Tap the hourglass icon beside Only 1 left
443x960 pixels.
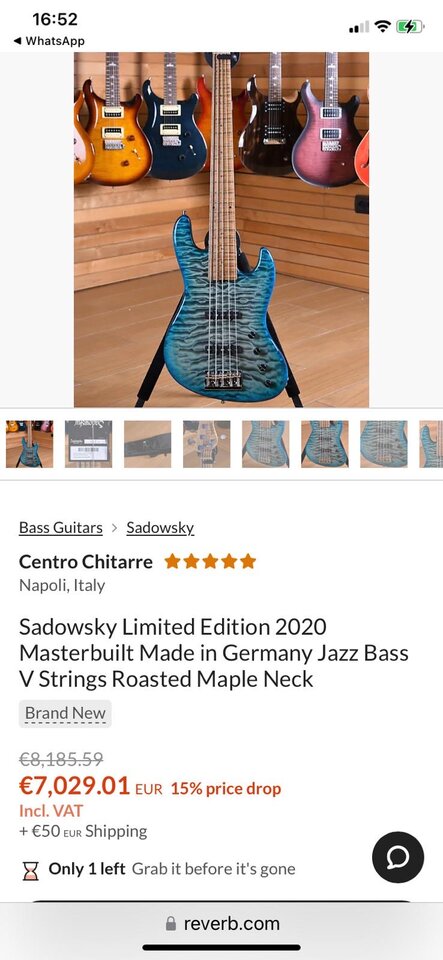tap(31, 871)
